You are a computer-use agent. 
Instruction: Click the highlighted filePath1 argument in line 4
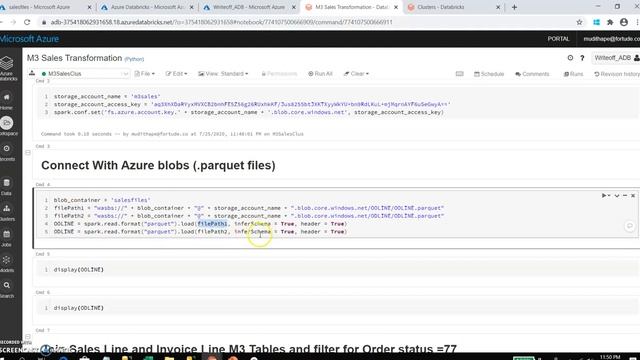click(x=212, y=224)
